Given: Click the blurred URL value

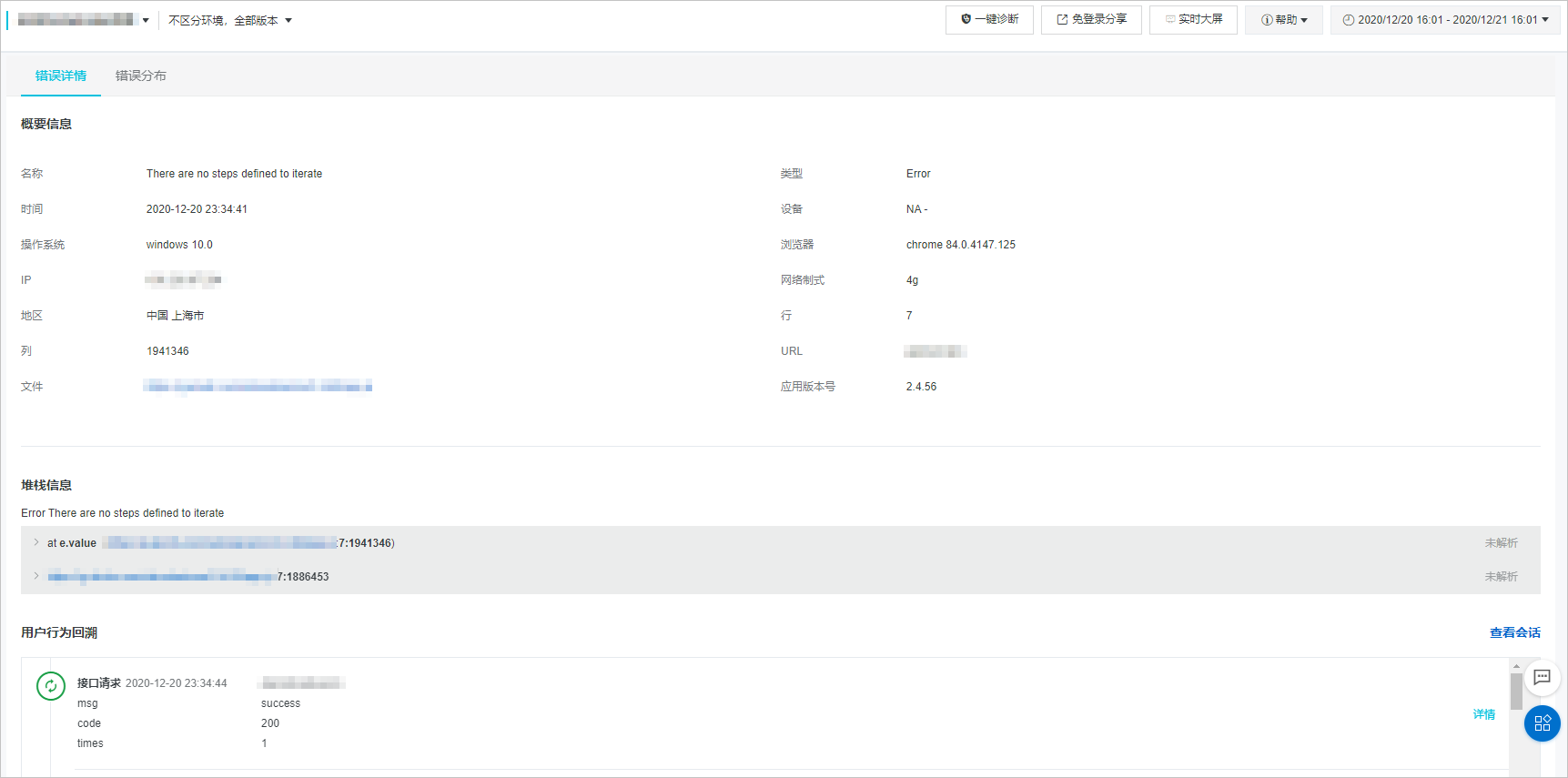Looking at the screenshot, I should pyautogui.click(x=935, y=351).
